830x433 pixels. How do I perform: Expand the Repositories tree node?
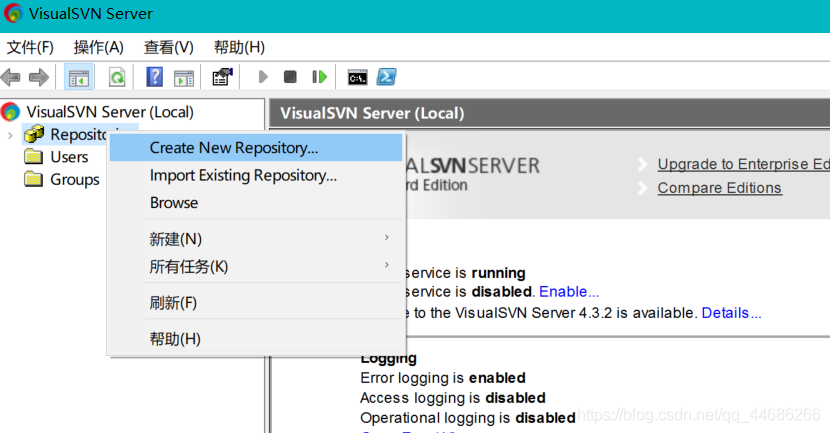pyautogui.click(x=10, y=136)
